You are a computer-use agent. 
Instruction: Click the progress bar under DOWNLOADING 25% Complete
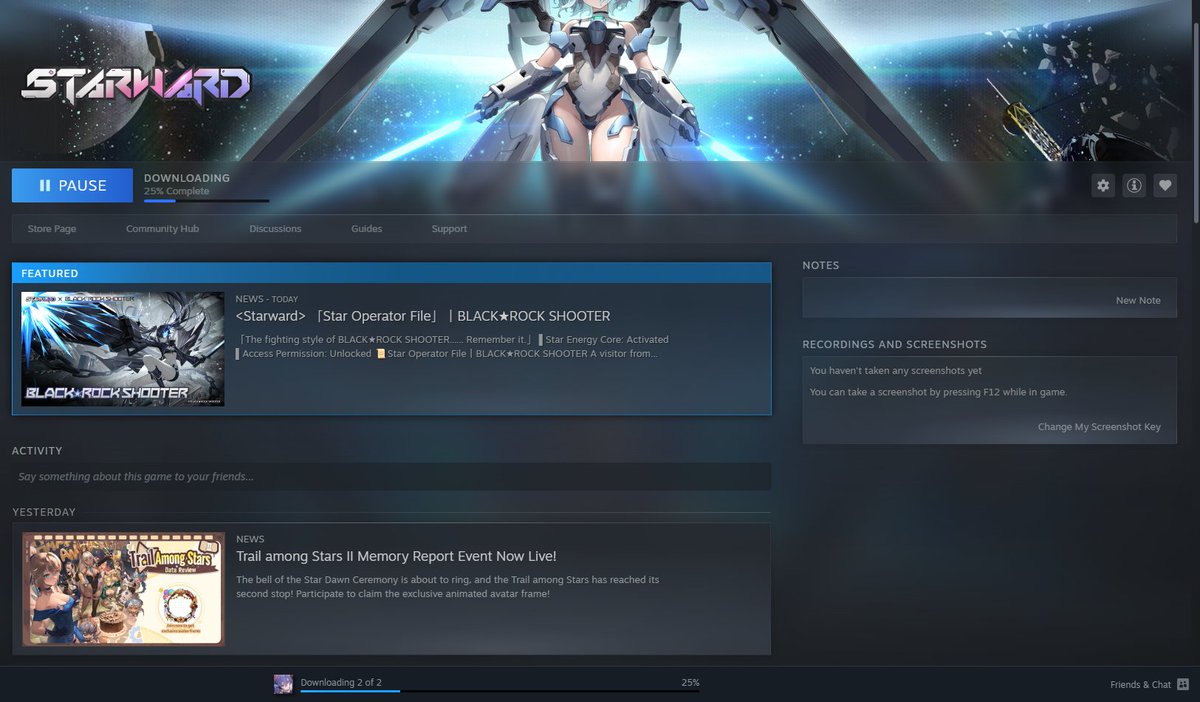click(x=206, y=200)
